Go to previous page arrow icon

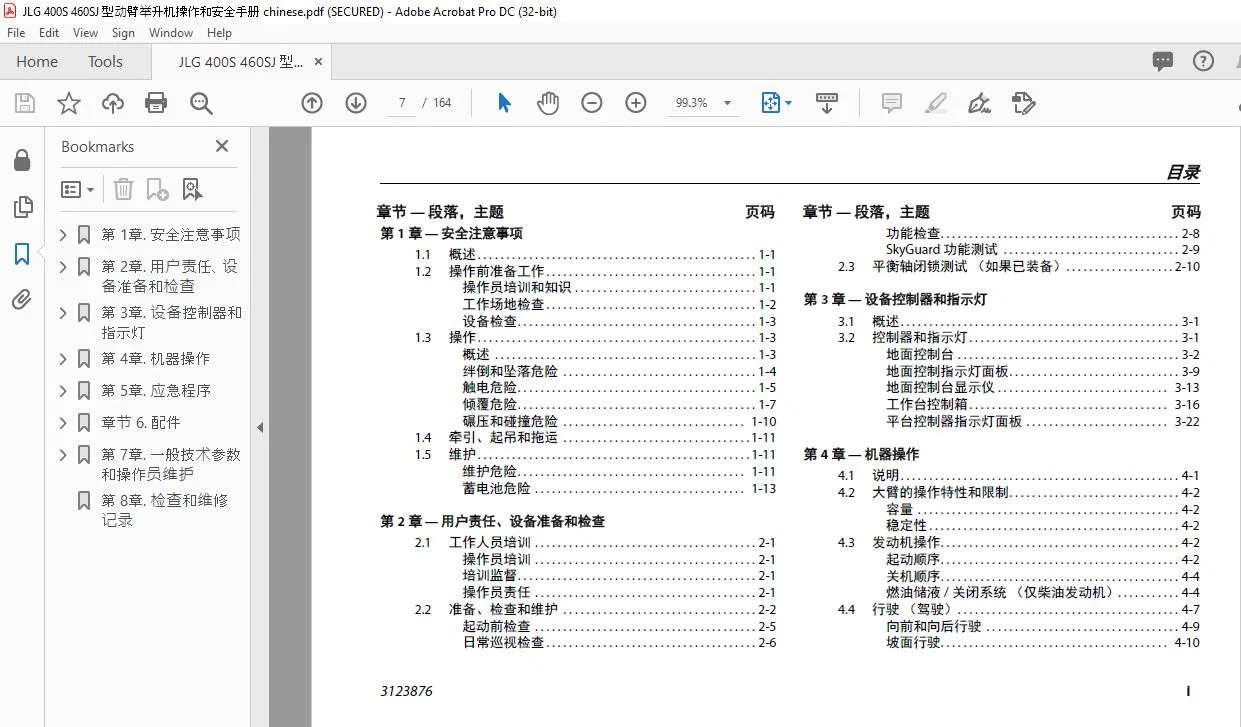point(312,103)
